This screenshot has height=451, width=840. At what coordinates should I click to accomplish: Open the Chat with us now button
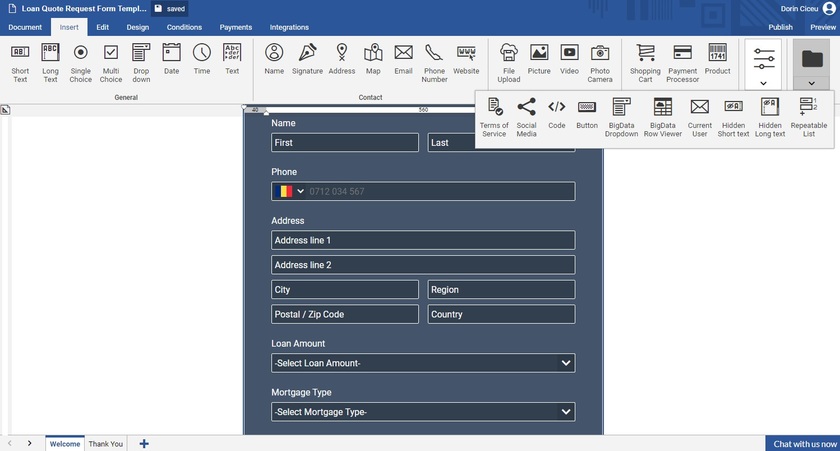pyautogui.click(x=802, y=443)
